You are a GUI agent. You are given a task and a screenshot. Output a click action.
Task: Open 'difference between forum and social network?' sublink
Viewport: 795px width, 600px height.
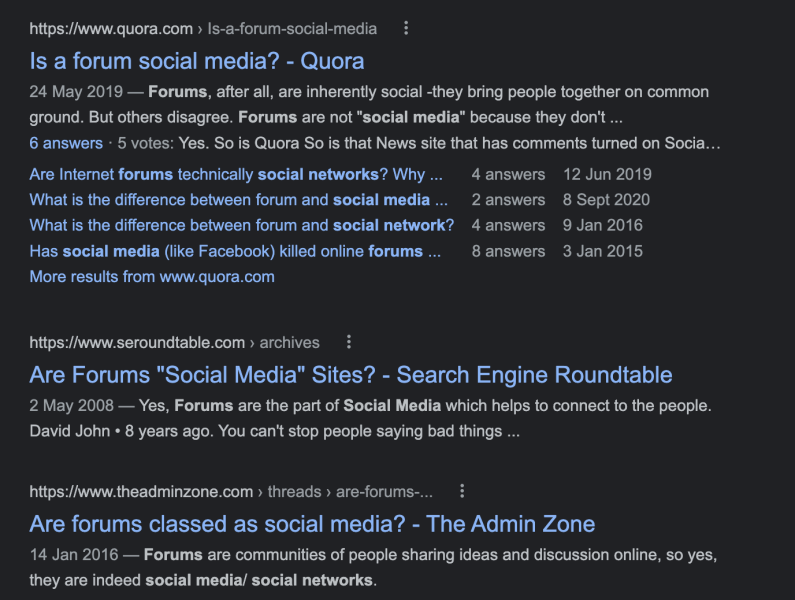[x=241, y=225]
